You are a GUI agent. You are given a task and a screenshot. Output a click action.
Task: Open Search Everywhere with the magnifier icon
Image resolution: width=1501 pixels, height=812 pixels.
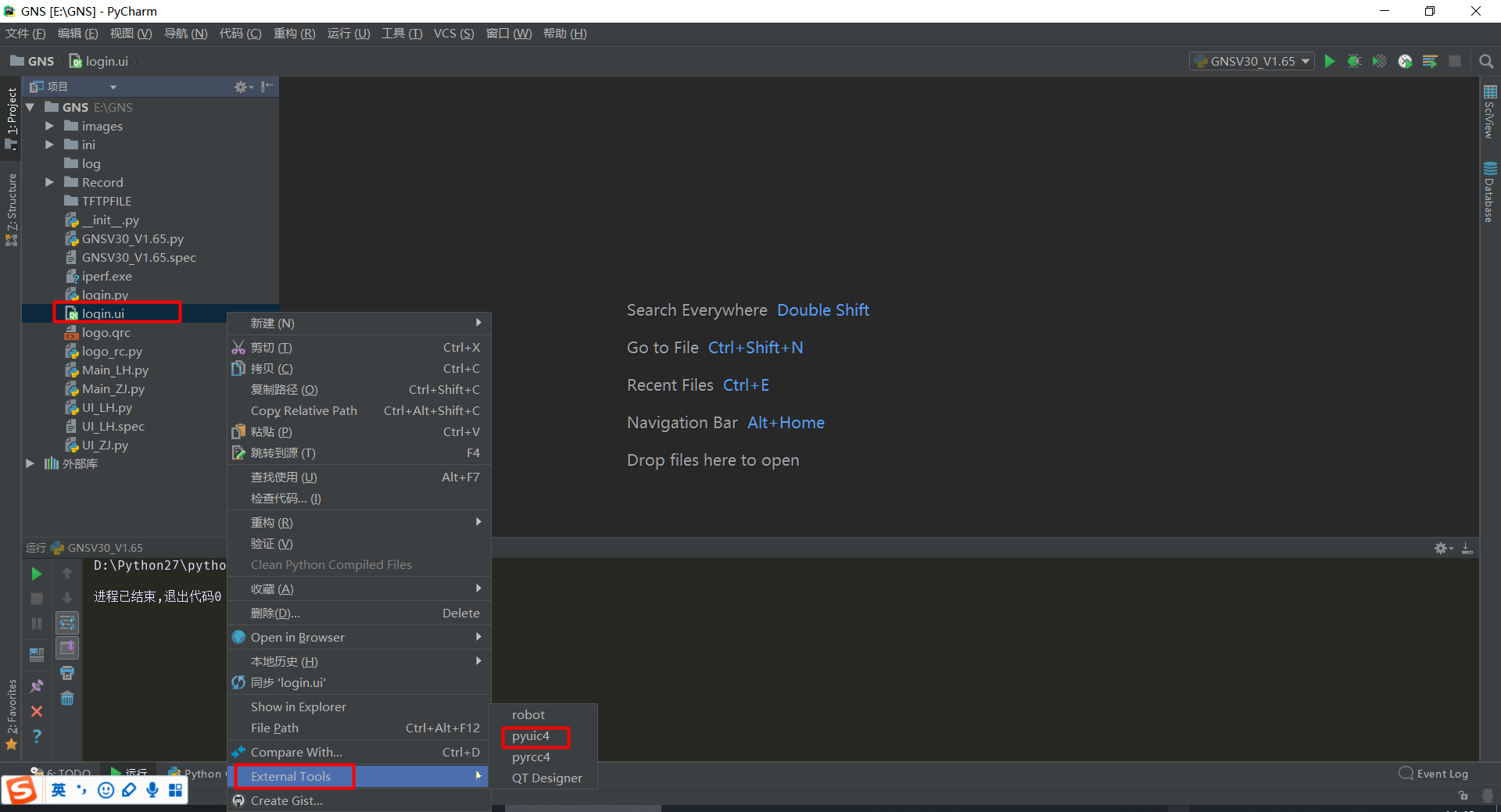point(1486,61)
